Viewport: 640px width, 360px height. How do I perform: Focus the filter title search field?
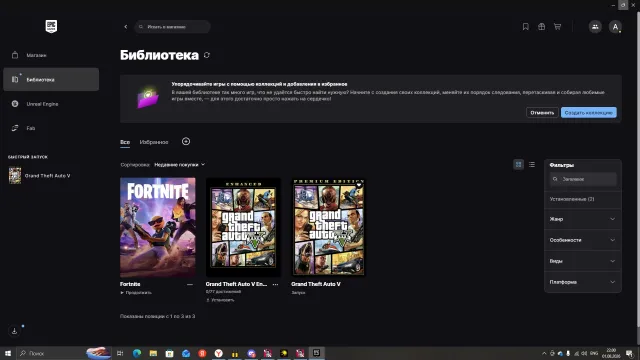pyautogui.click(x=583, y=179)
